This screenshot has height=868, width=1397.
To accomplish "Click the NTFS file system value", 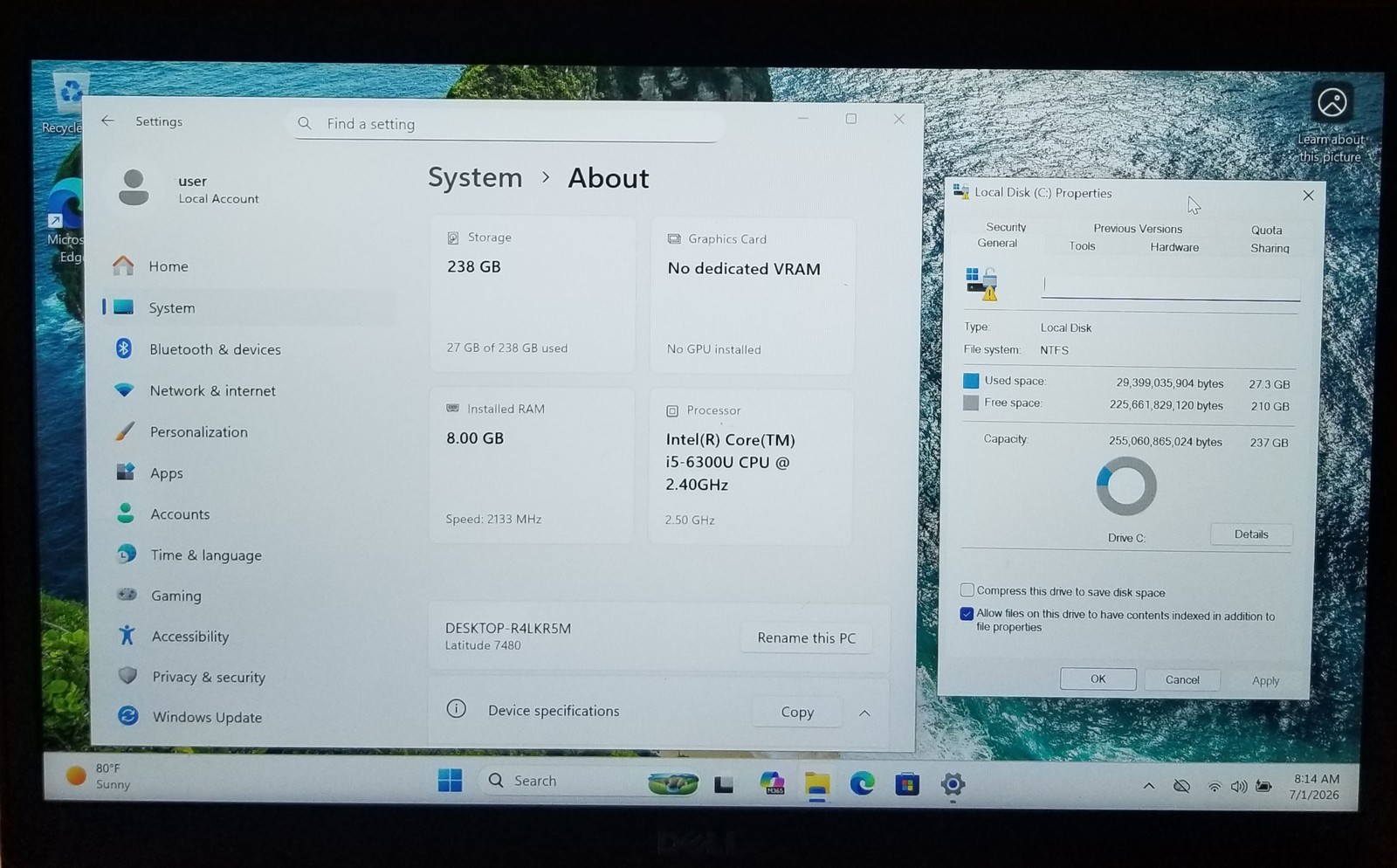I will pyautogui.click(x=1054, y=350).
